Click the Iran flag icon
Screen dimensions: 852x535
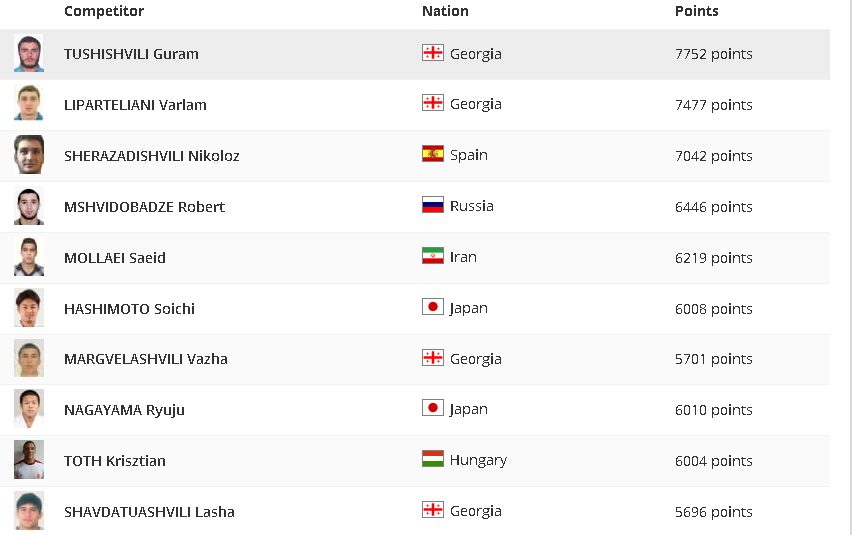coord(433,256)
